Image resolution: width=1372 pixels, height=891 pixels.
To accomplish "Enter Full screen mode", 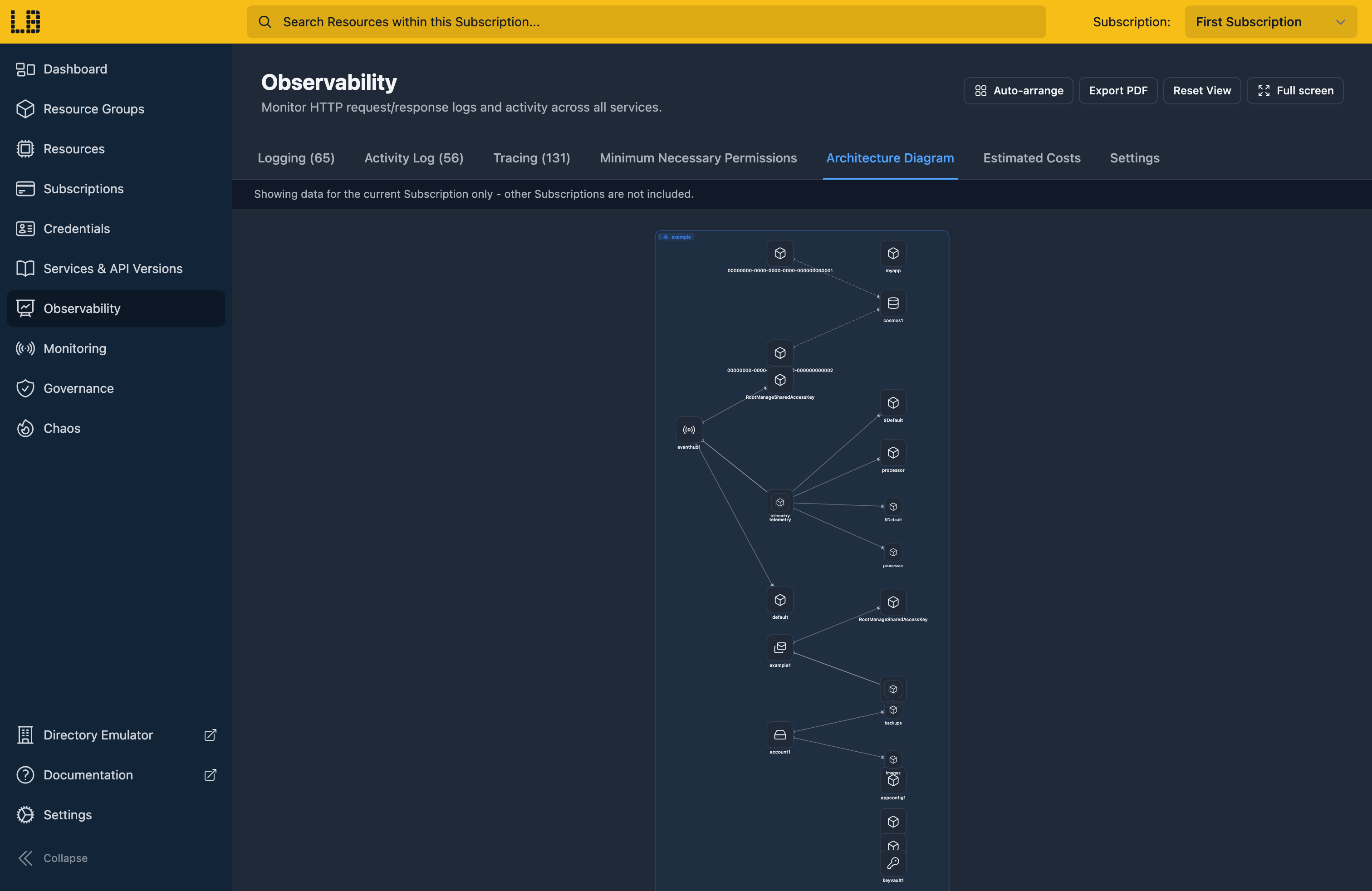I will coord(1295,90).
